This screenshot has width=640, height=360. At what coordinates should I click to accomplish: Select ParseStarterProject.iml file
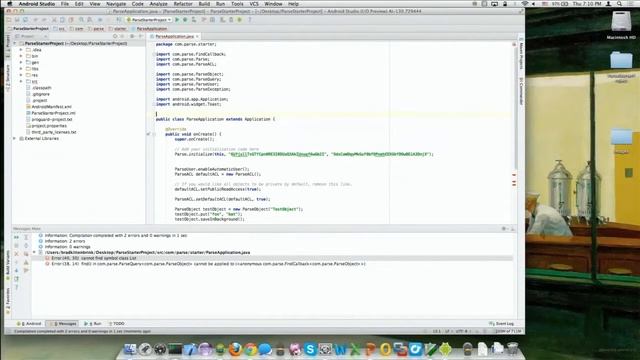click(x=53, y=113)
